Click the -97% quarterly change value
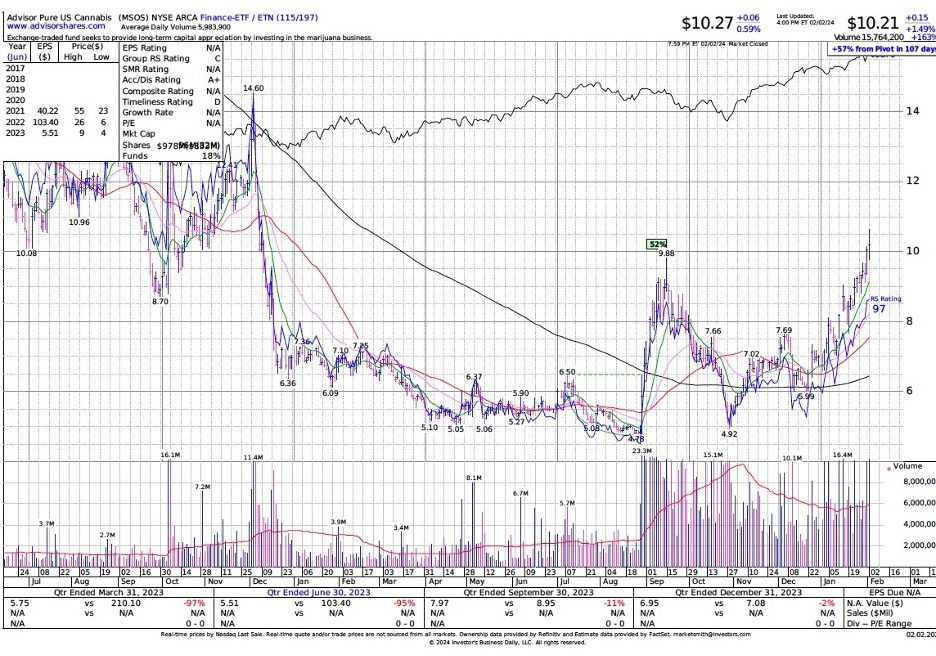The width and height of the screenshot is (936, 656). pos(195,603)
